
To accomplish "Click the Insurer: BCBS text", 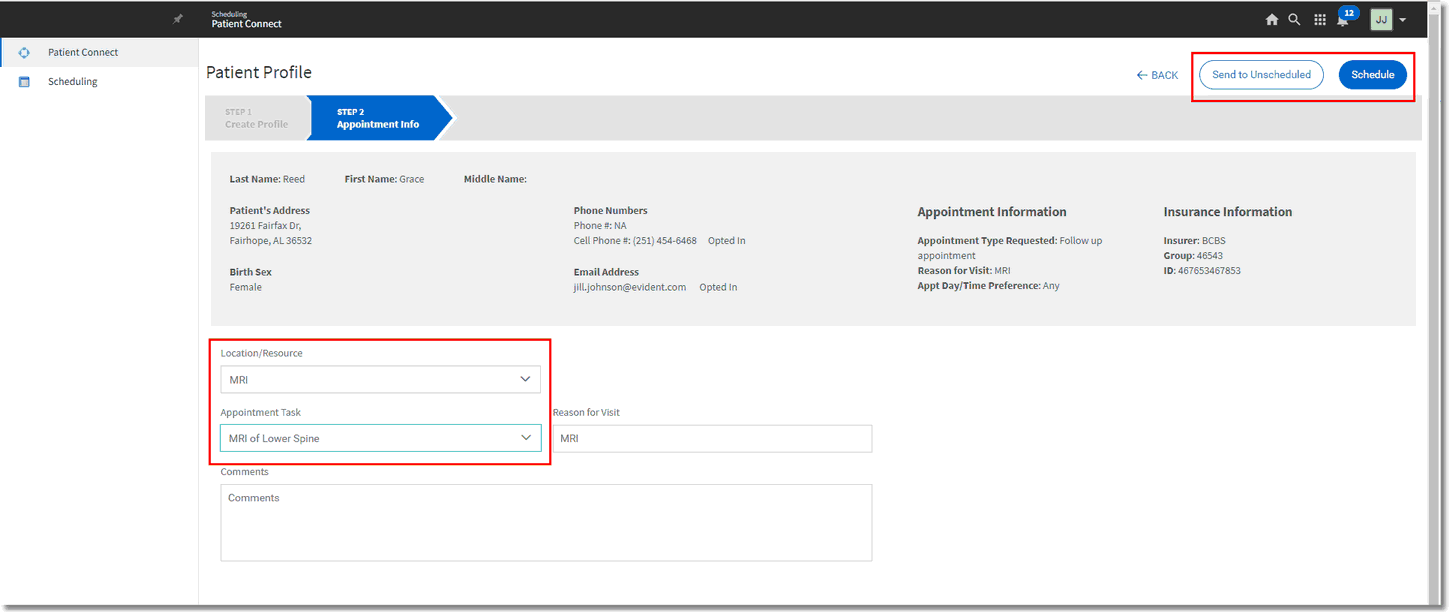I will tap(1194, 241).
